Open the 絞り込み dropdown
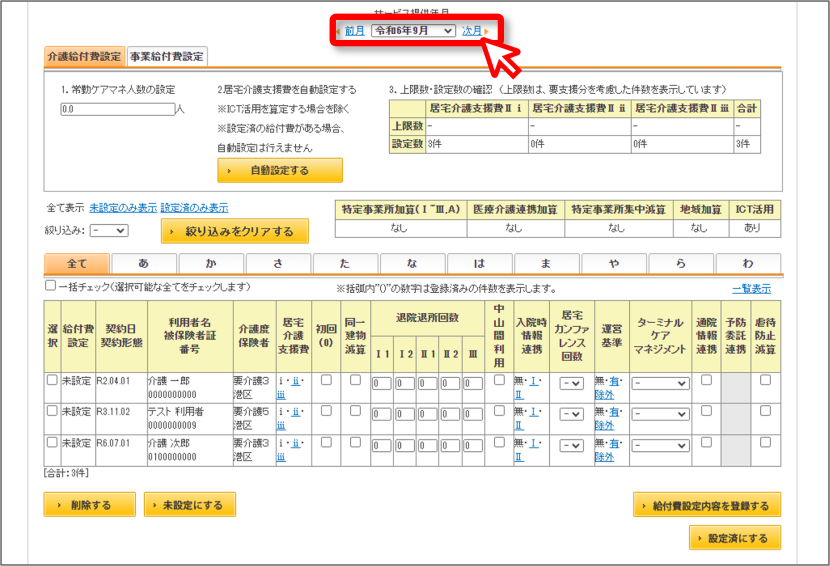Viewport: 830px width, 566px height. pos(109,231)
